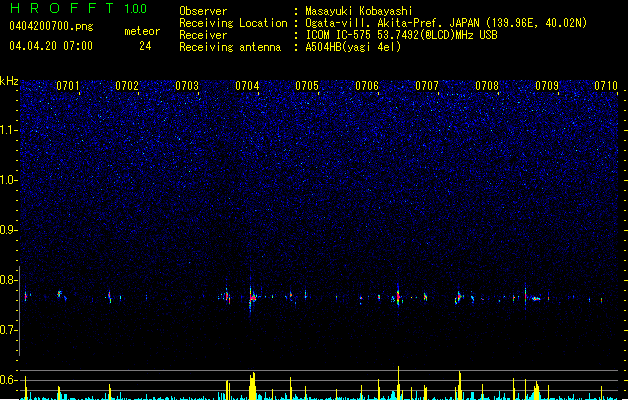629x400 pixels.
Task: Click the 1.1 kHz axis label
Action: 9,130
